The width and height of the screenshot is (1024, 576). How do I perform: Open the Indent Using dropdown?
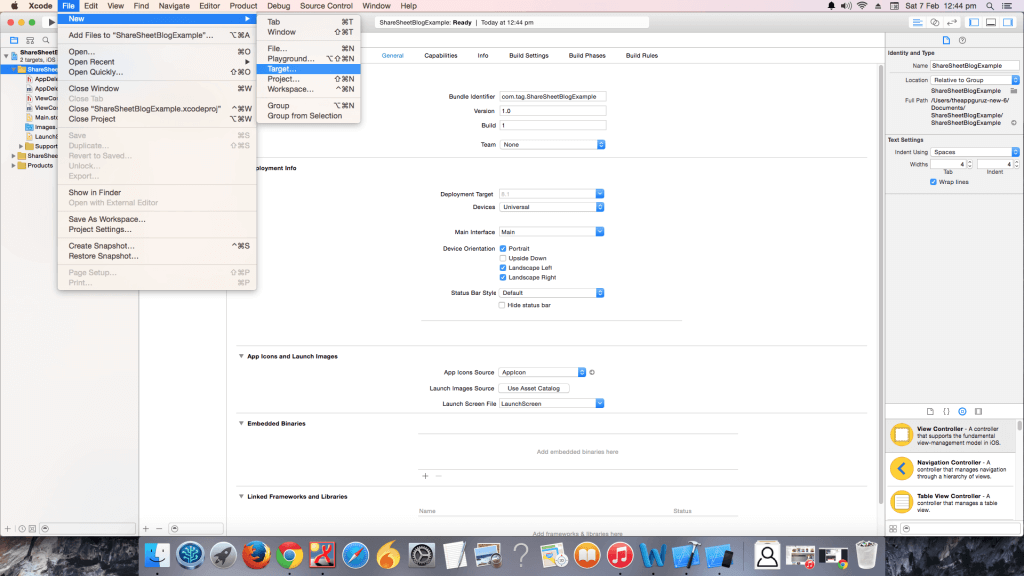(974, 152)
